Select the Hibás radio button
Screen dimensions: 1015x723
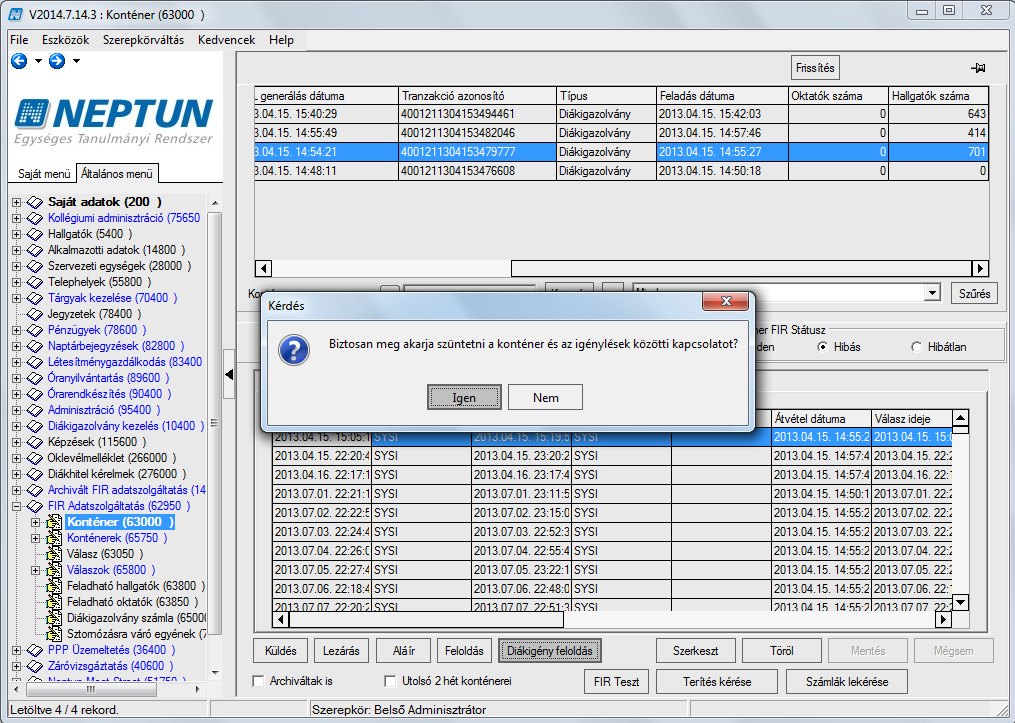[823, 347]
